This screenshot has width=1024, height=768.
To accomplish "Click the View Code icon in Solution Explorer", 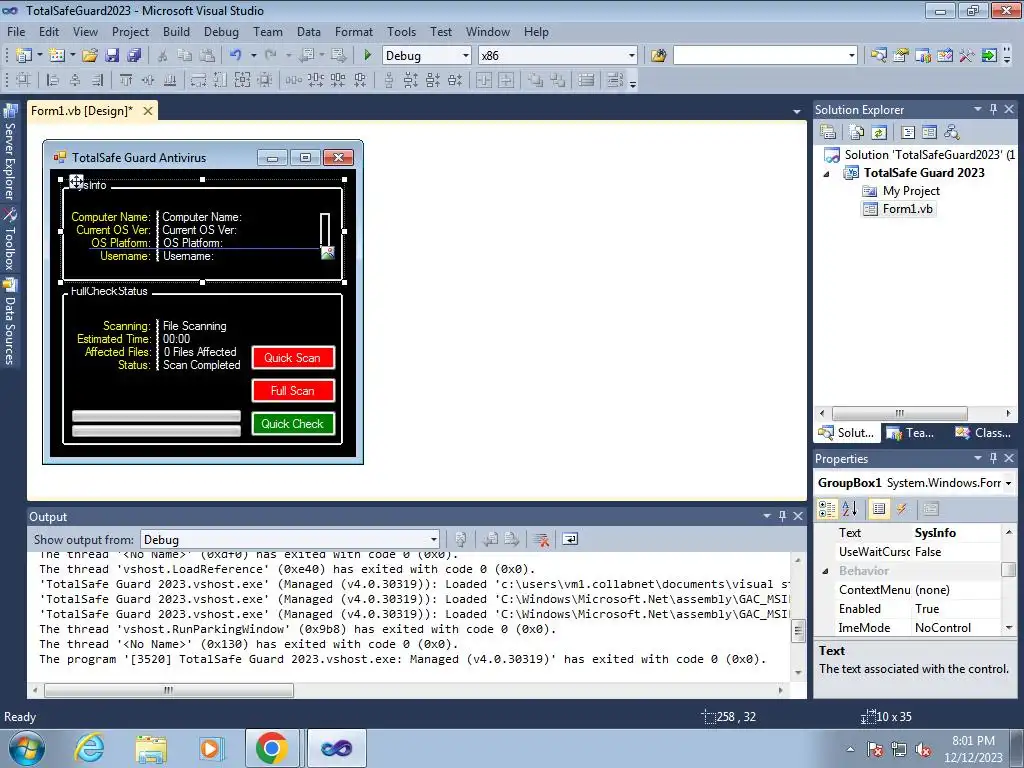I will click(x=908, y=132).
